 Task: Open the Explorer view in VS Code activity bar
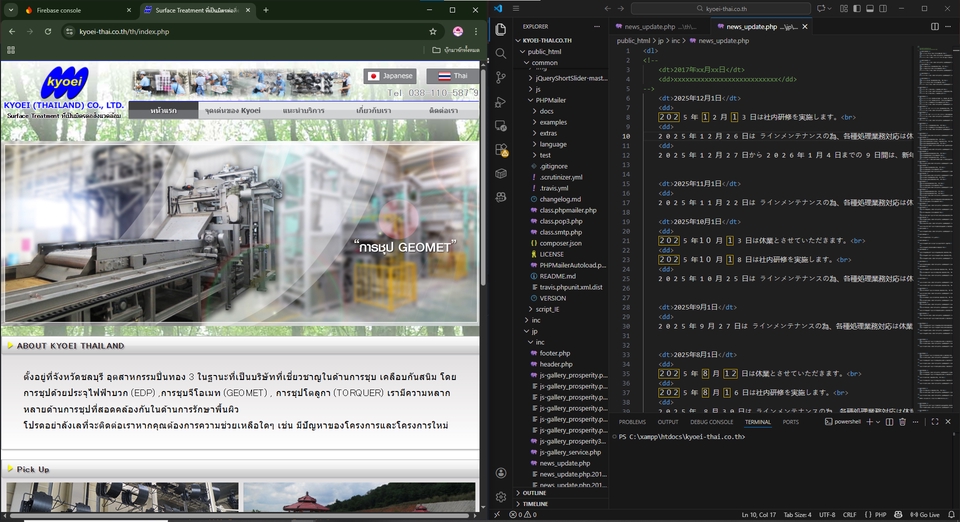tap(501, 29)
